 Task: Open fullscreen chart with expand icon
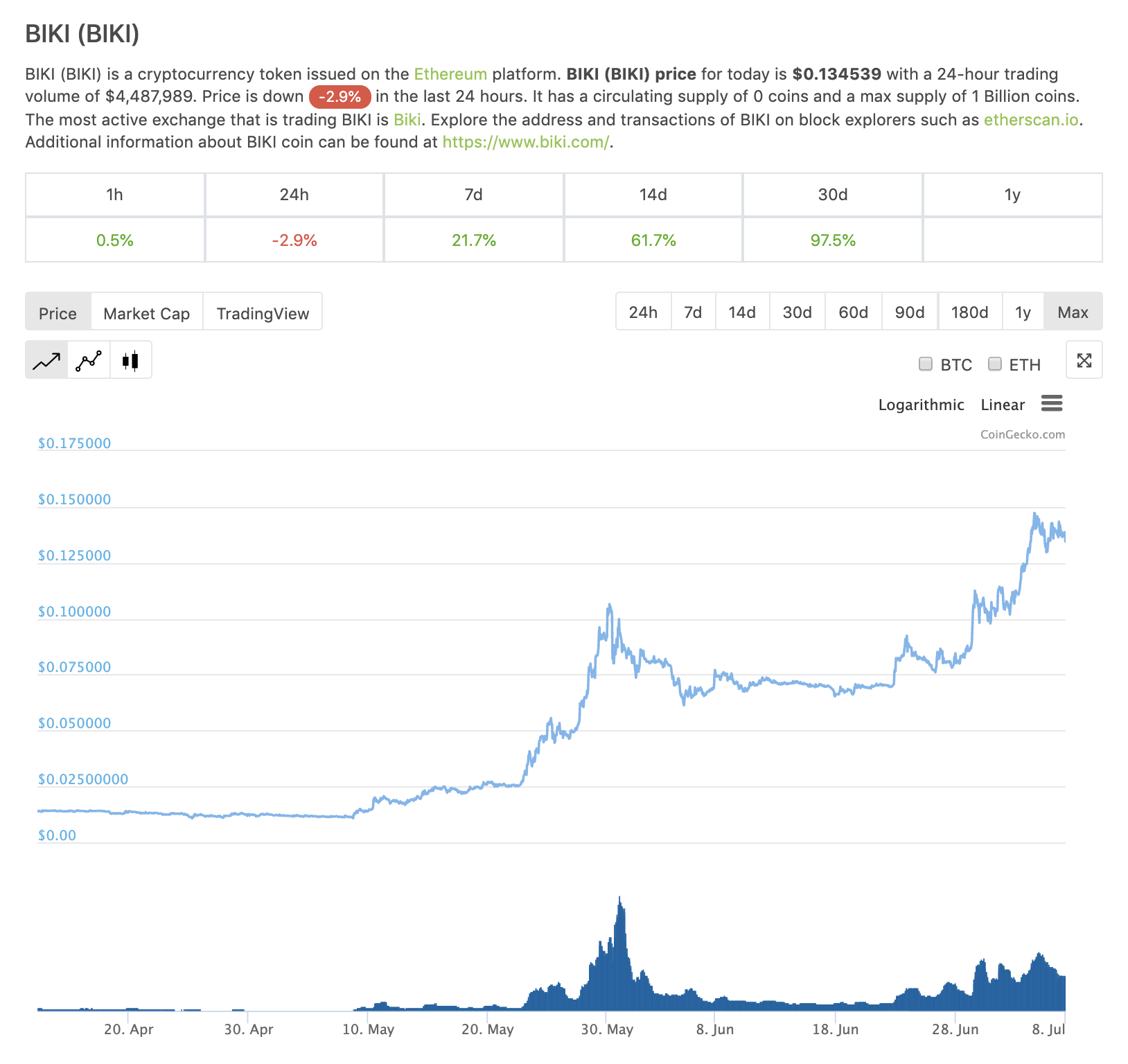point(1084,360)
